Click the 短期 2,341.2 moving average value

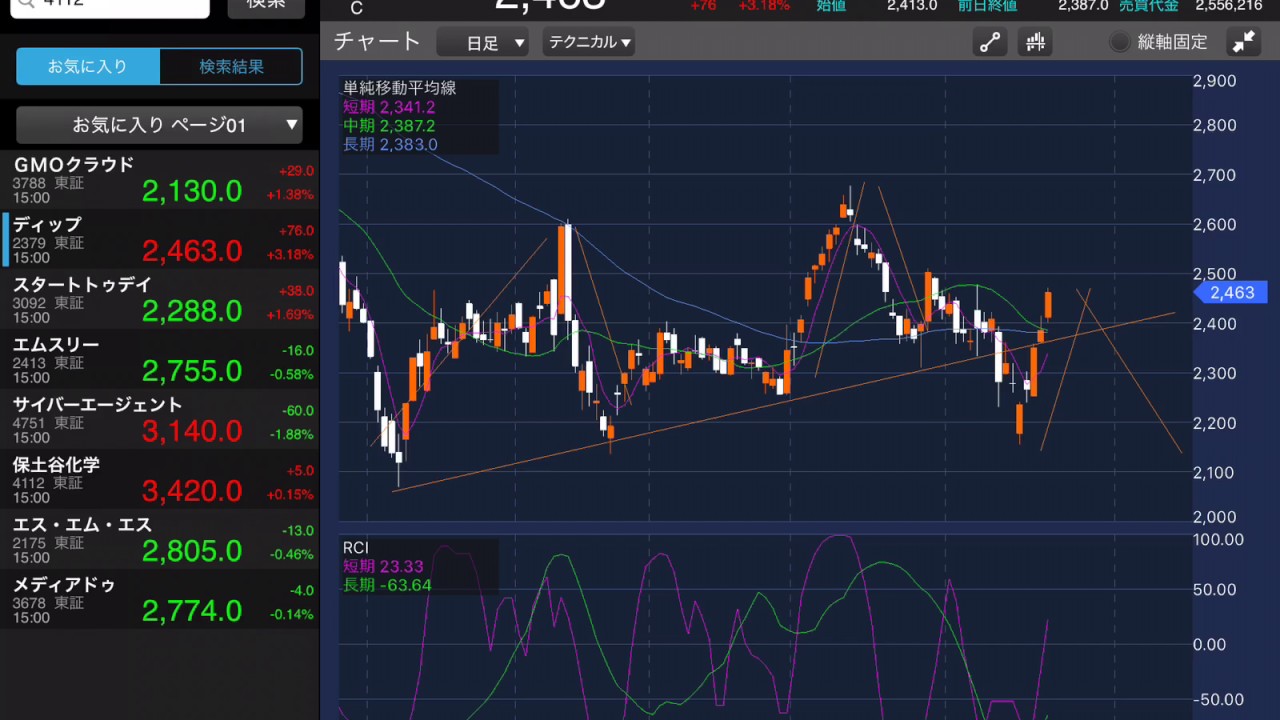click(389, 107)
